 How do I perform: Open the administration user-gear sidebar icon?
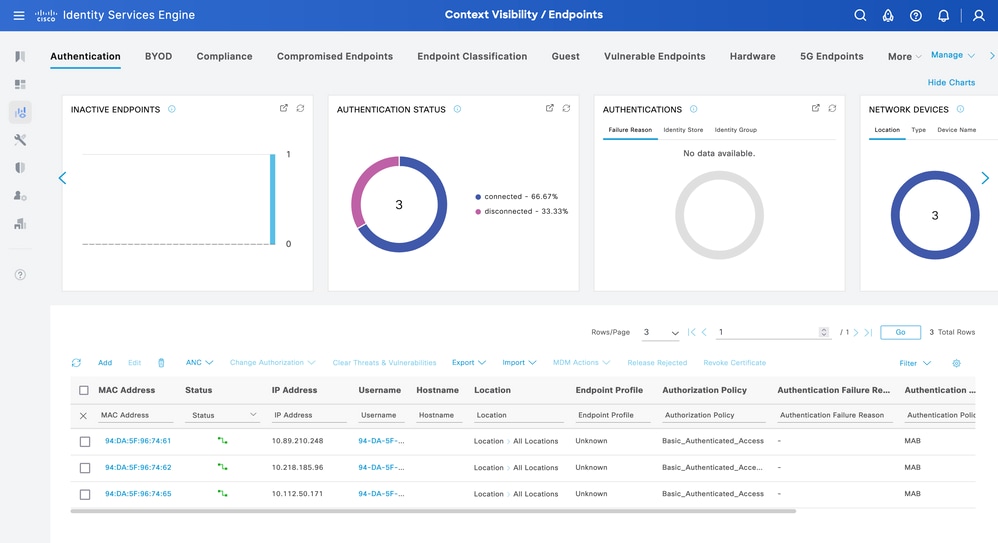pos(20,196)
